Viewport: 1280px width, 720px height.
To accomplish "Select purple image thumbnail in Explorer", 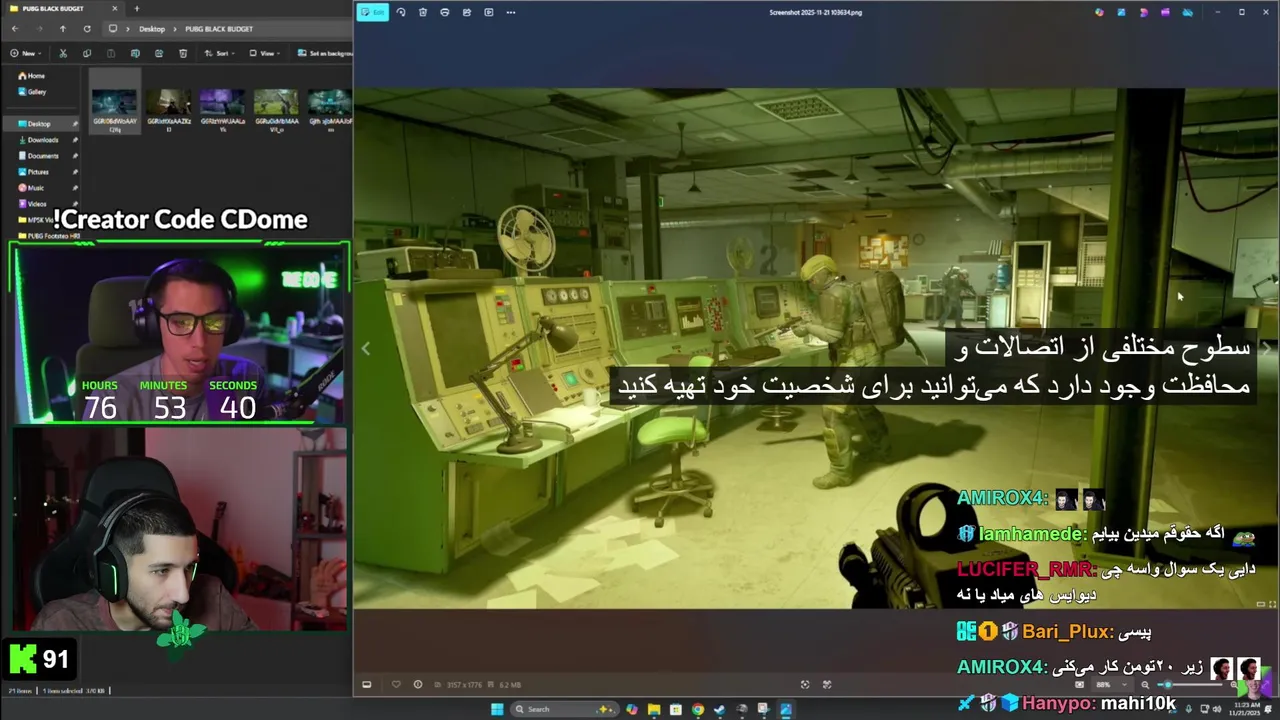I will pos(222,103).
